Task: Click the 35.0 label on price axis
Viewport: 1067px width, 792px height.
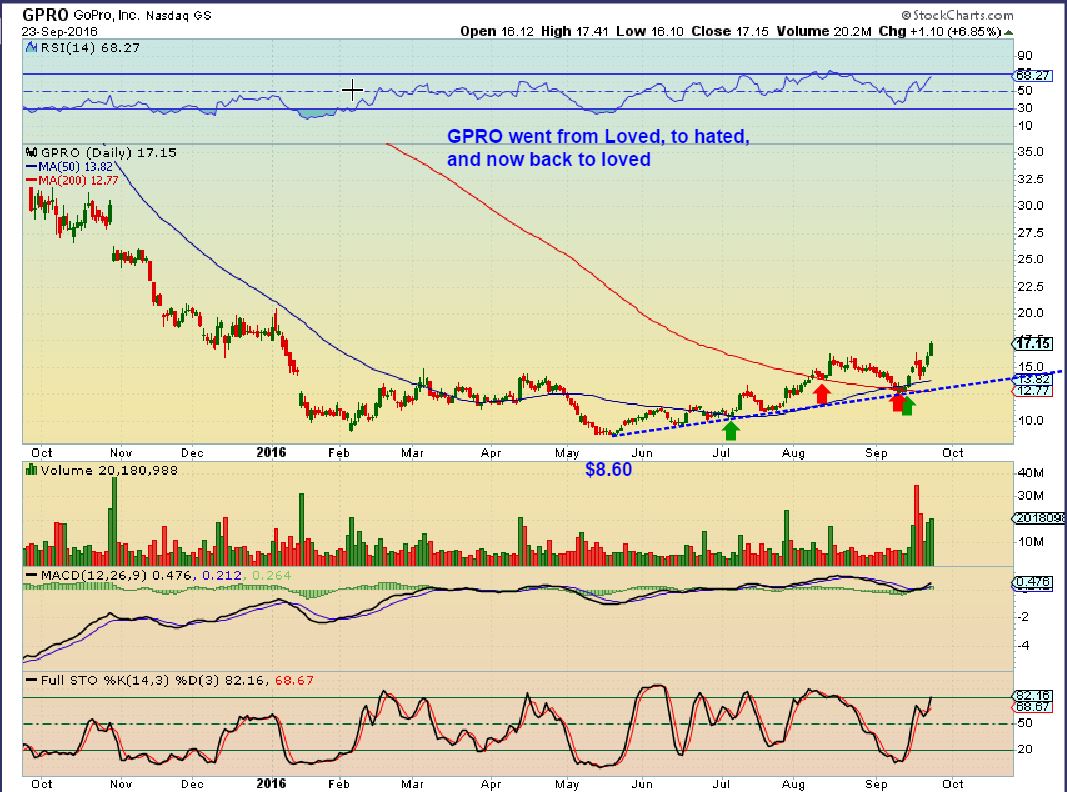Action: tap(1030, 152)
